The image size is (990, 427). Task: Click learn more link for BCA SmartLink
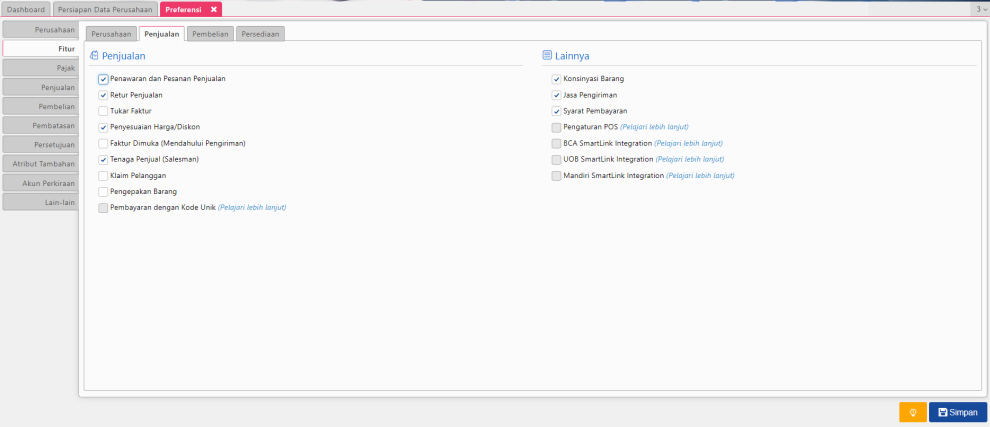point(688,143)
